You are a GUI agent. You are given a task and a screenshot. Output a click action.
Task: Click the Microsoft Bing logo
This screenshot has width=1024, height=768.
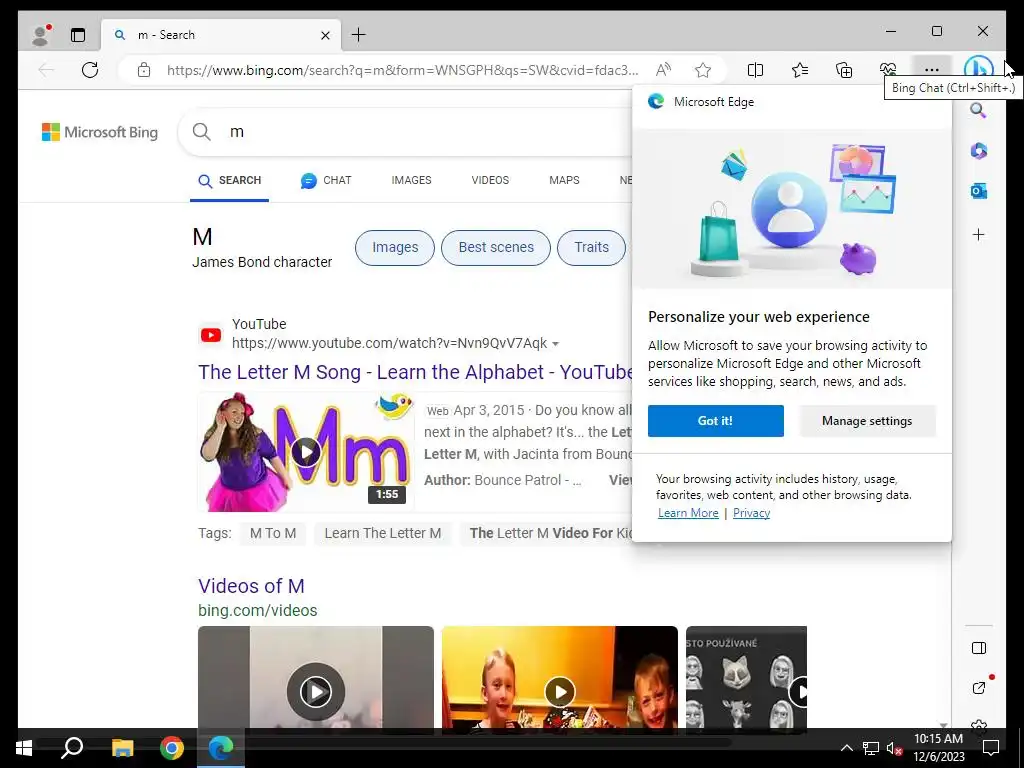tap(100, 132)
